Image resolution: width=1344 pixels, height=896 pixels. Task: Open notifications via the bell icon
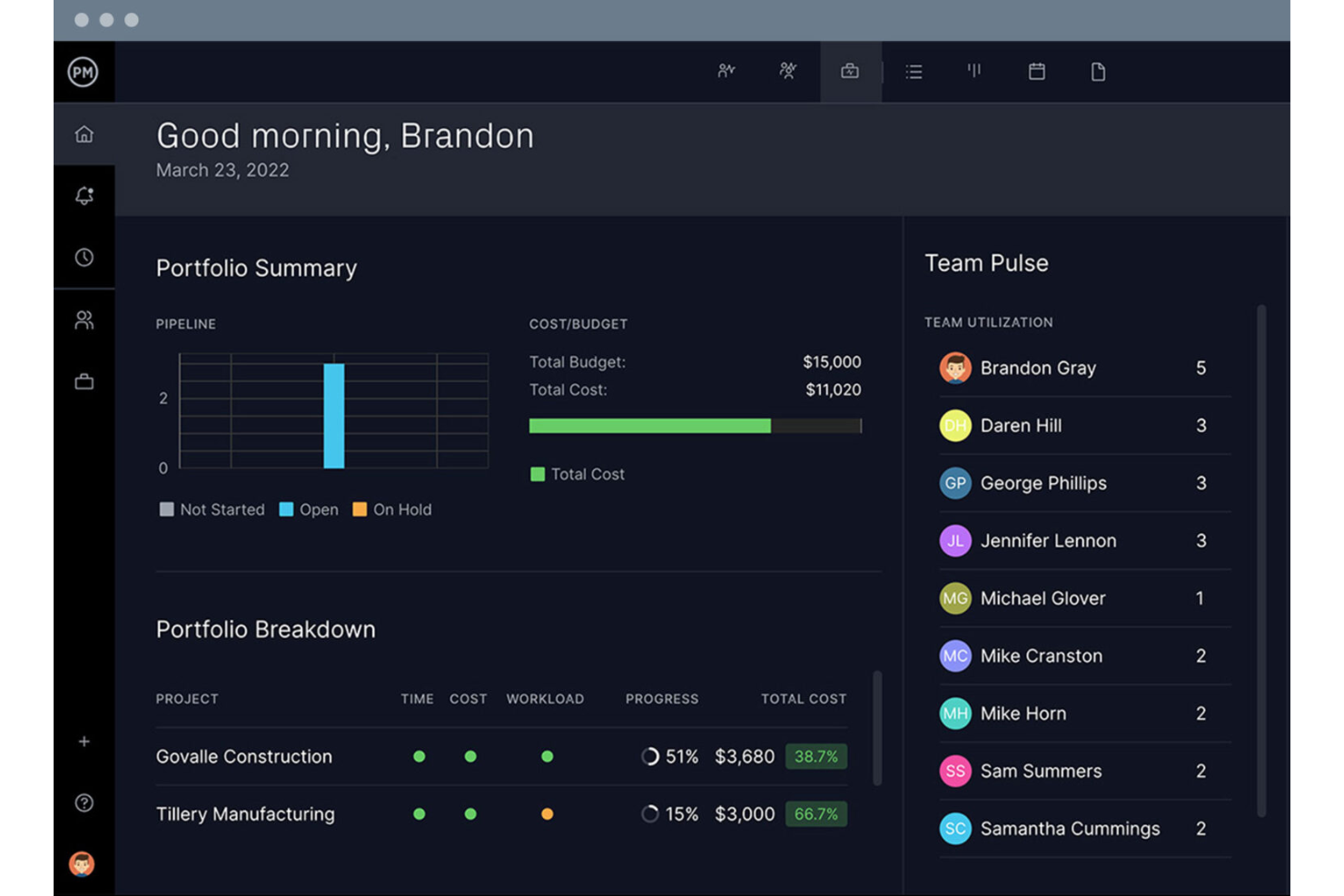(x=84, y=194)
